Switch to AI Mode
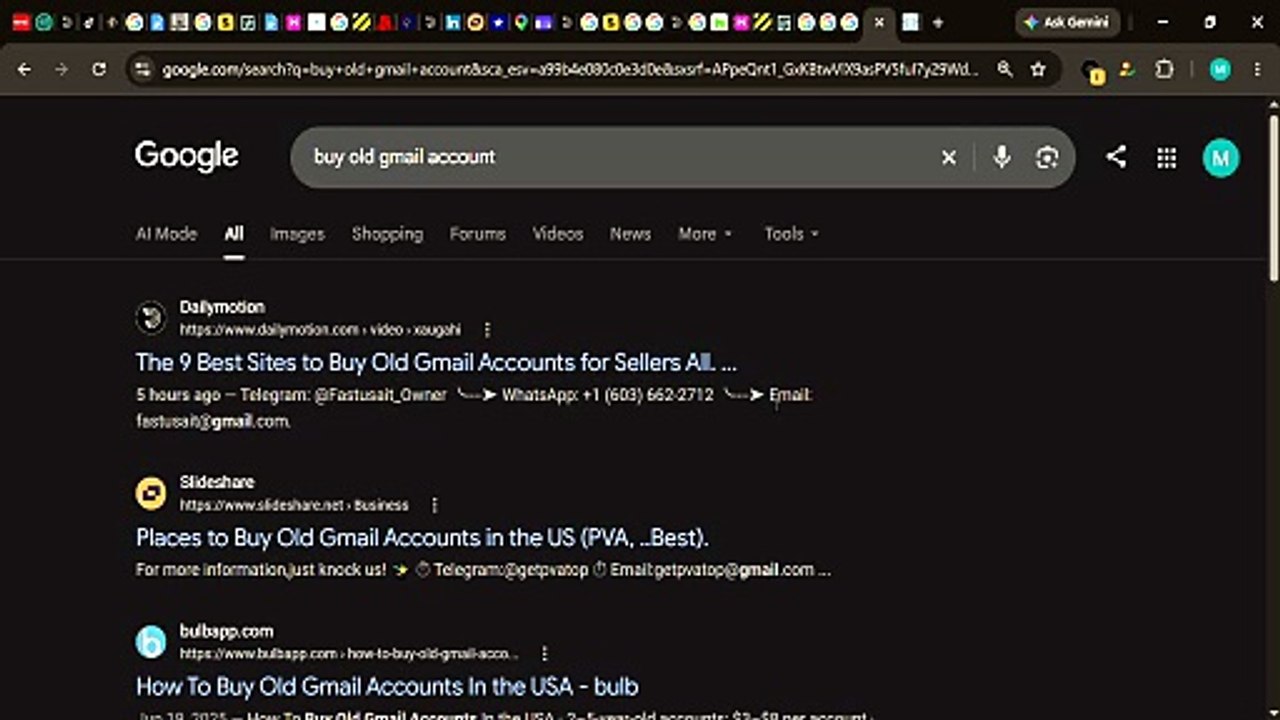 (x=166, y=233)
